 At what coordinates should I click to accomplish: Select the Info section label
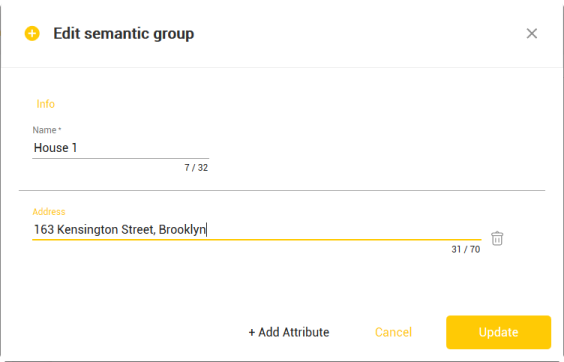pyautogui.click(x=46, y=104)
